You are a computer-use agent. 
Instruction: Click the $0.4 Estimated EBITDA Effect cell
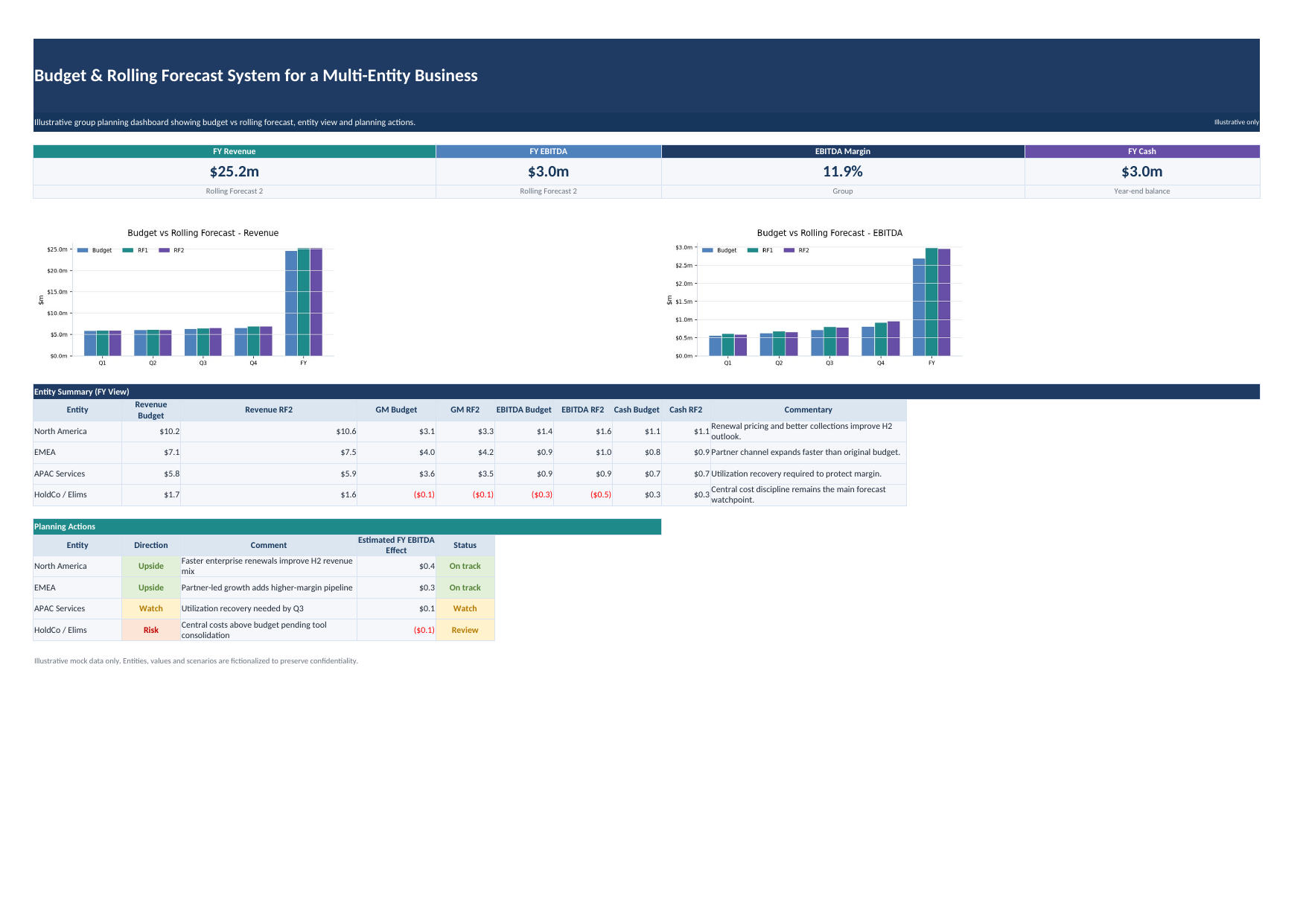[396, 567]
